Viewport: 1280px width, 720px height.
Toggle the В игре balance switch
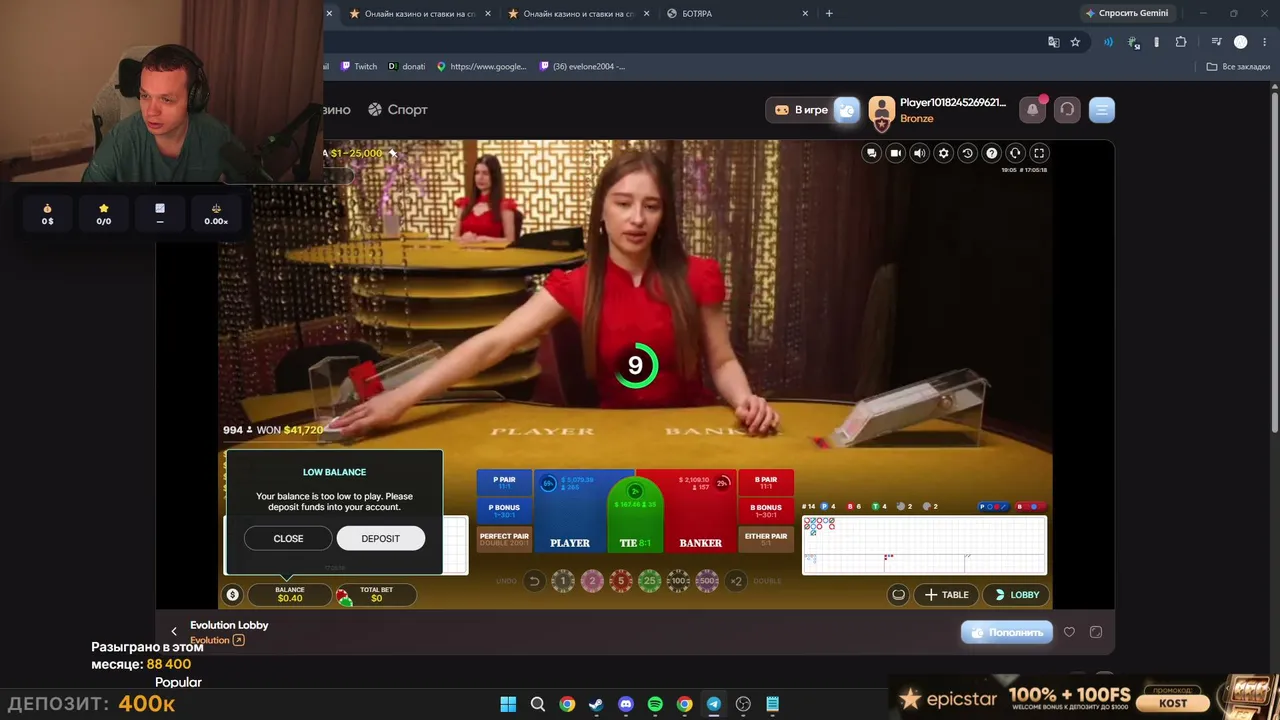[846, 110]
